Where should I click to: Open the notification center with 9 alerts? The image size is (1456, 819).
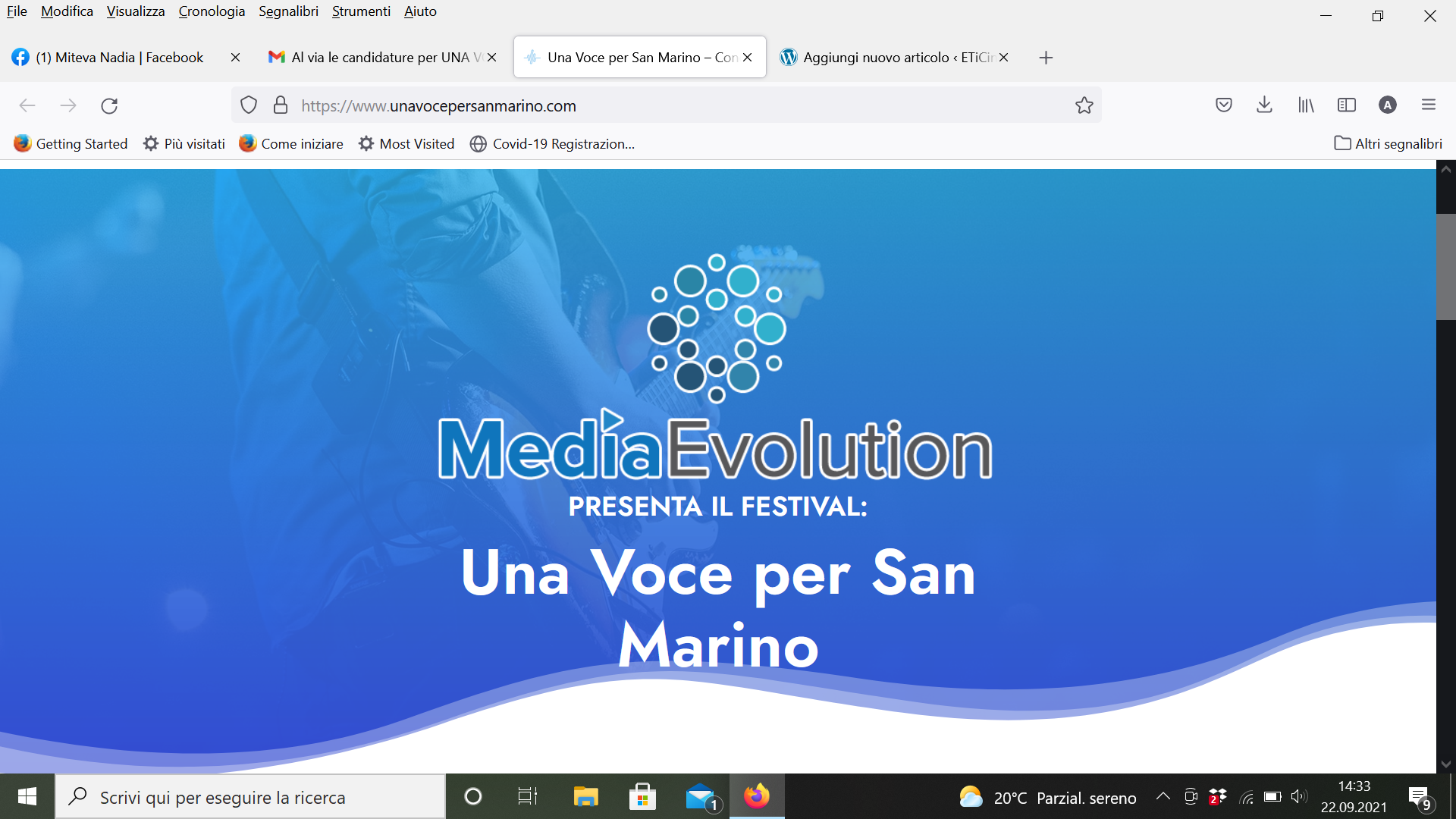(x=1420, y=797)
